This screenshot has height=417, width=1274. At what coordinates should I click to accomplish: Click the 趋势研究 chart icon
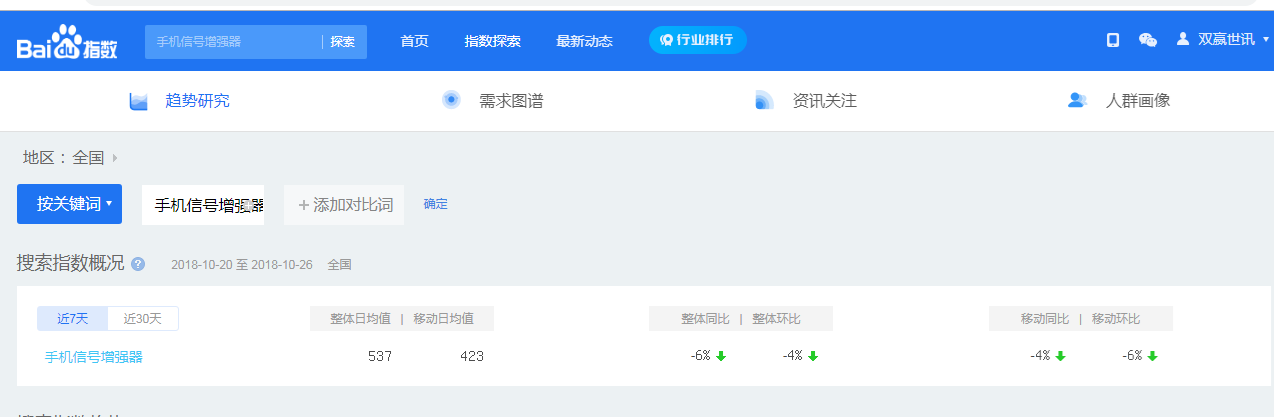[139, 101]
